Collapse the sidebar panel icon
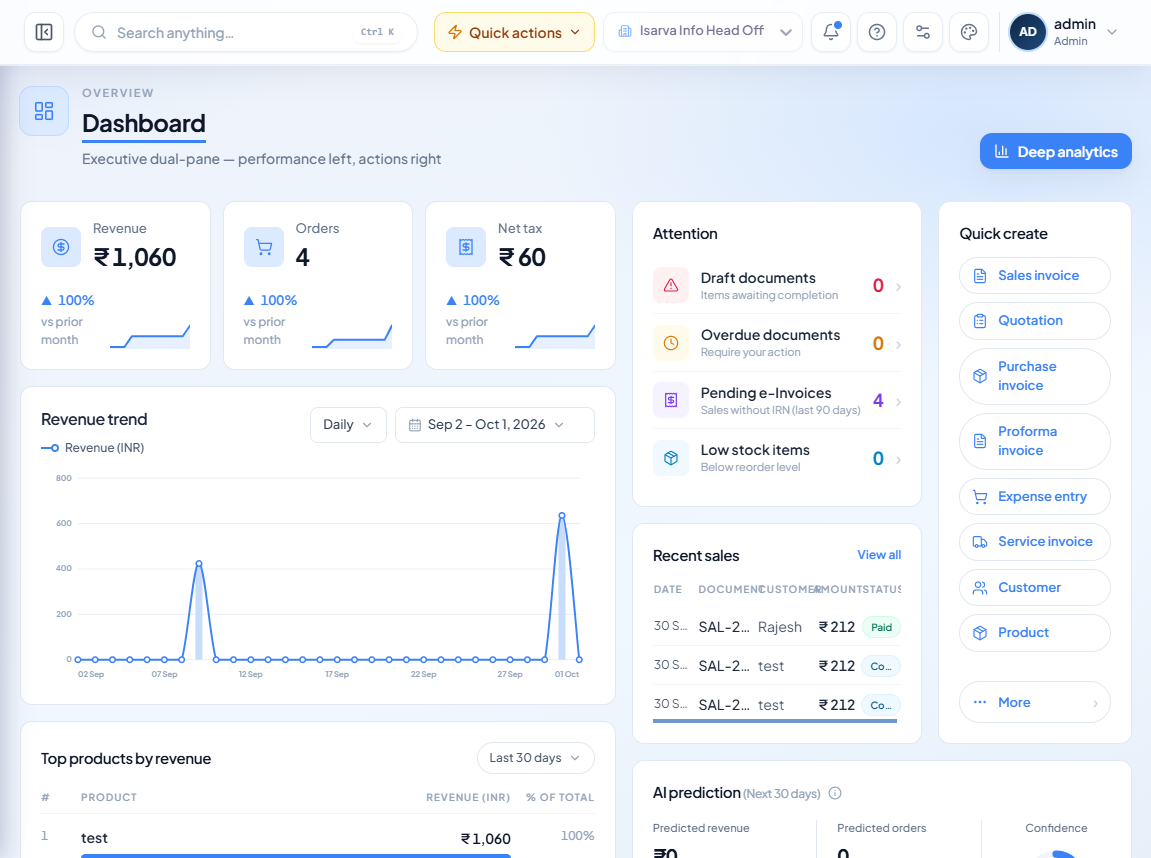The width and height of the screenshot is (1151, 858). click(x=44, y=32)
